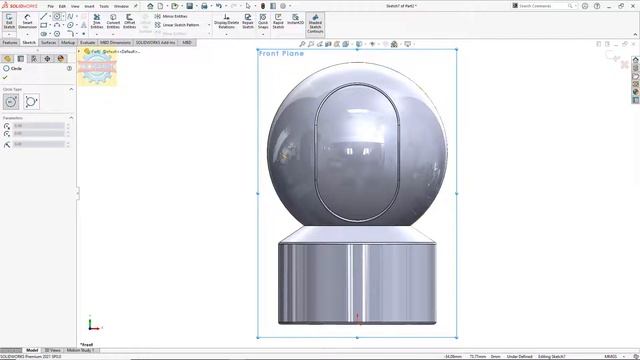640x360 pixels.
Task: Switch to the Features tab
Action: pos(10,42)
